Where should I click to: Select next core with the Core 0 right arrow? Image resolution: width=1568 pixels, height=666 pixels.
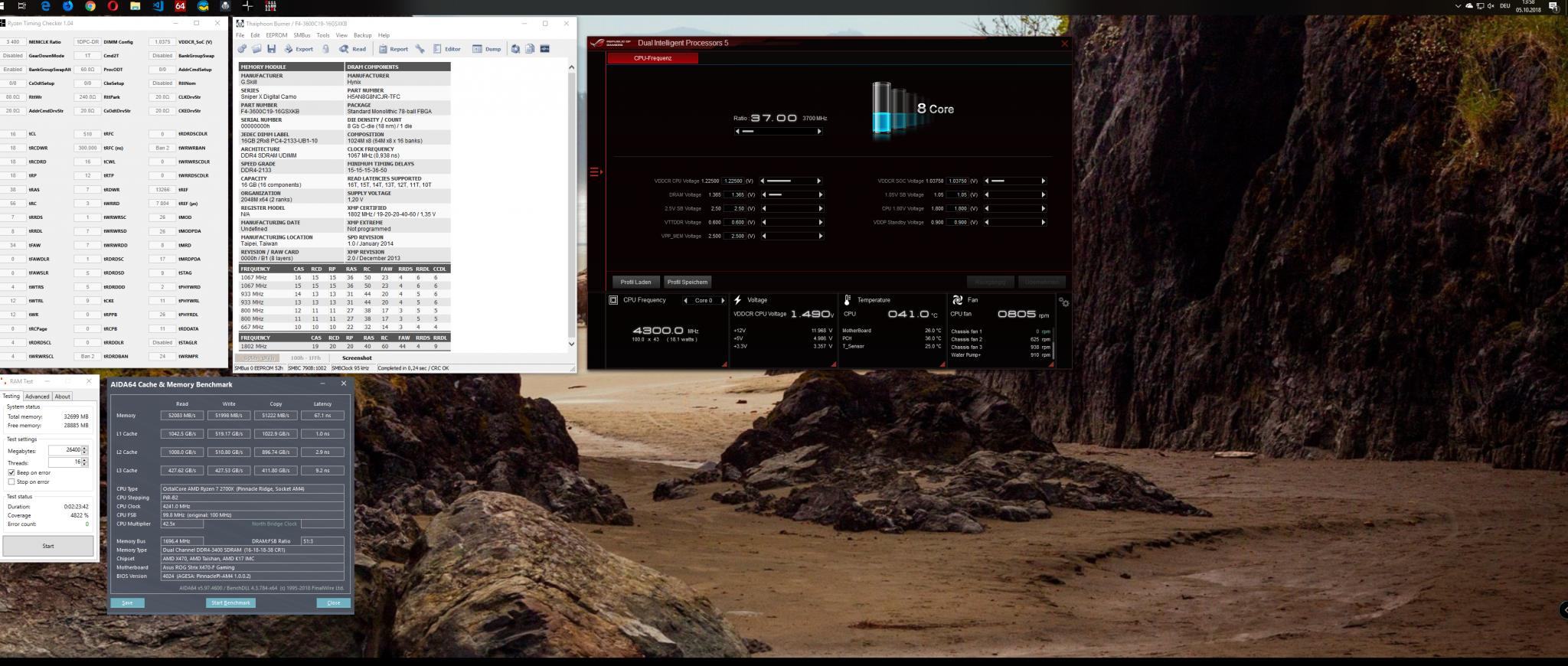click(723, 300)
